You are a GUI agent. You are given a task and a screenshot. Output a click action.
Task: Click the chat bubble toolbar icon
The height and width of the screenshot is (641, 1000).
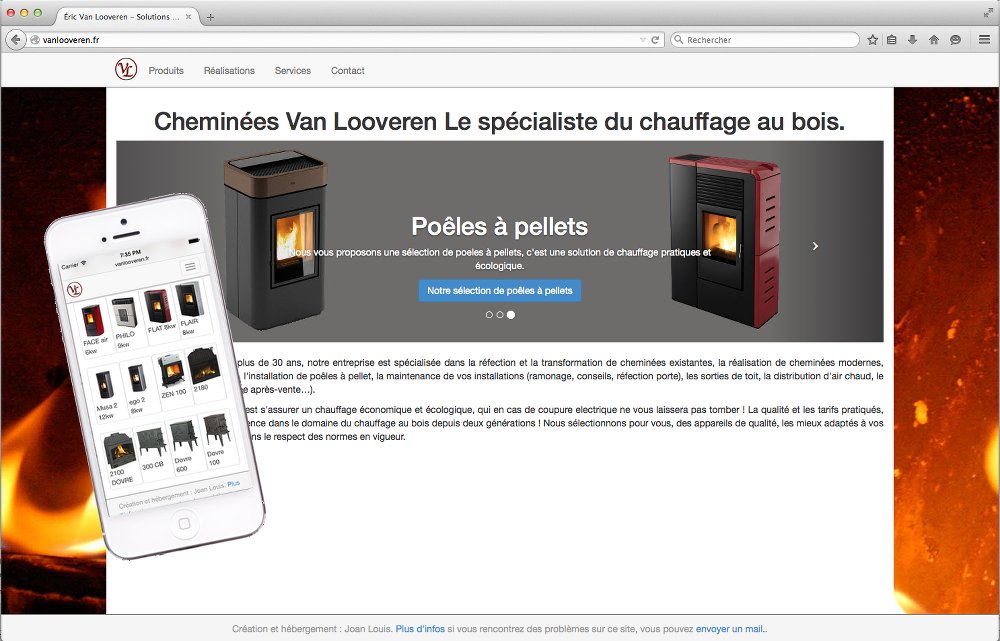(955, 40)
